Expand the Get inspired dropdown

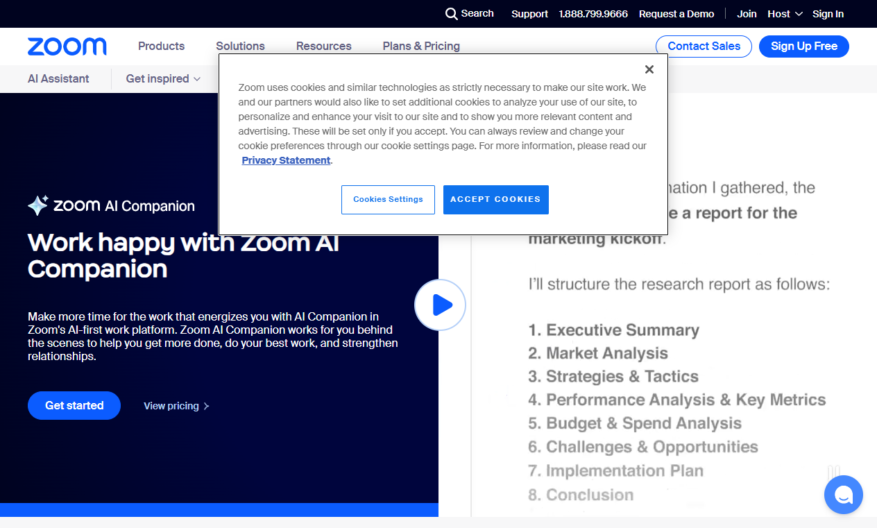(x=163, y=79)
